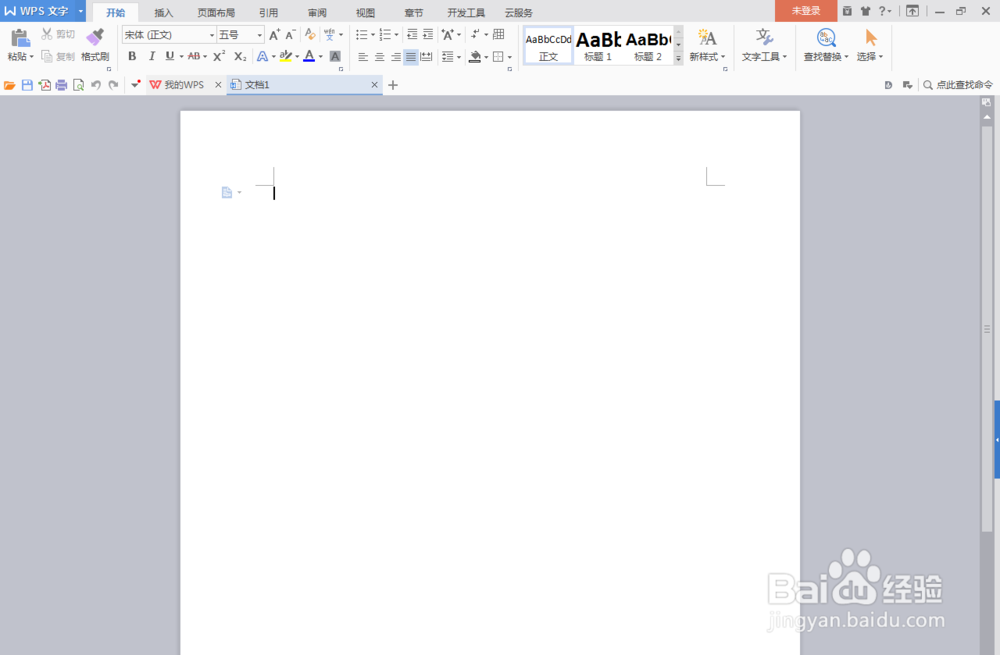Expand the bullet list dropdown arrow

[373, 34]
